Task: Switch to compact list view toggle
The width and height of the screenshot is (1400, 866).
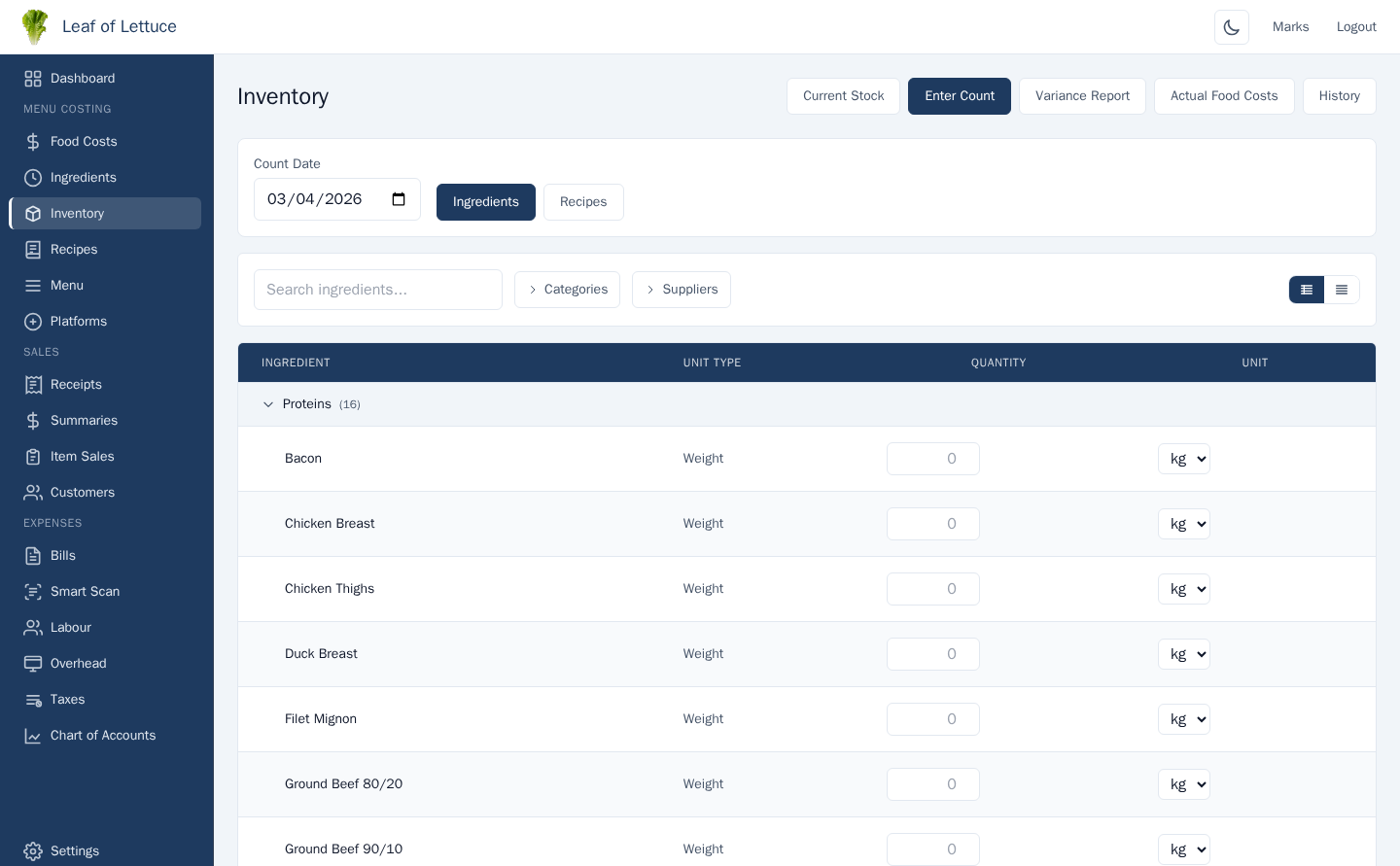Action: (1342, 290)
